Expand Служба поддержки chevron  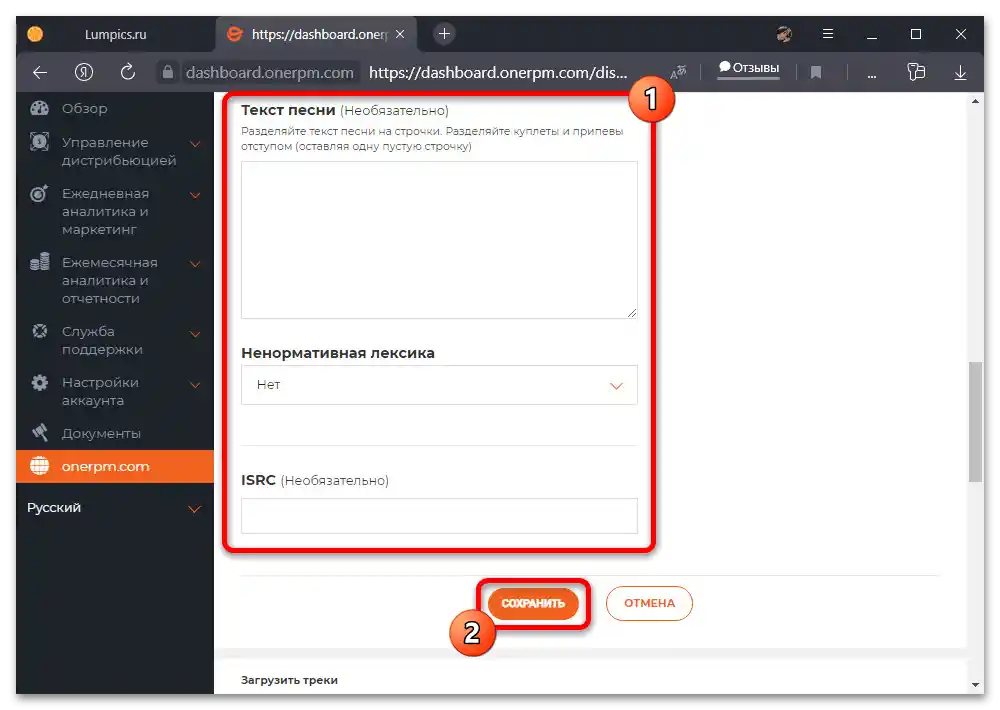[x=195, y=333]
